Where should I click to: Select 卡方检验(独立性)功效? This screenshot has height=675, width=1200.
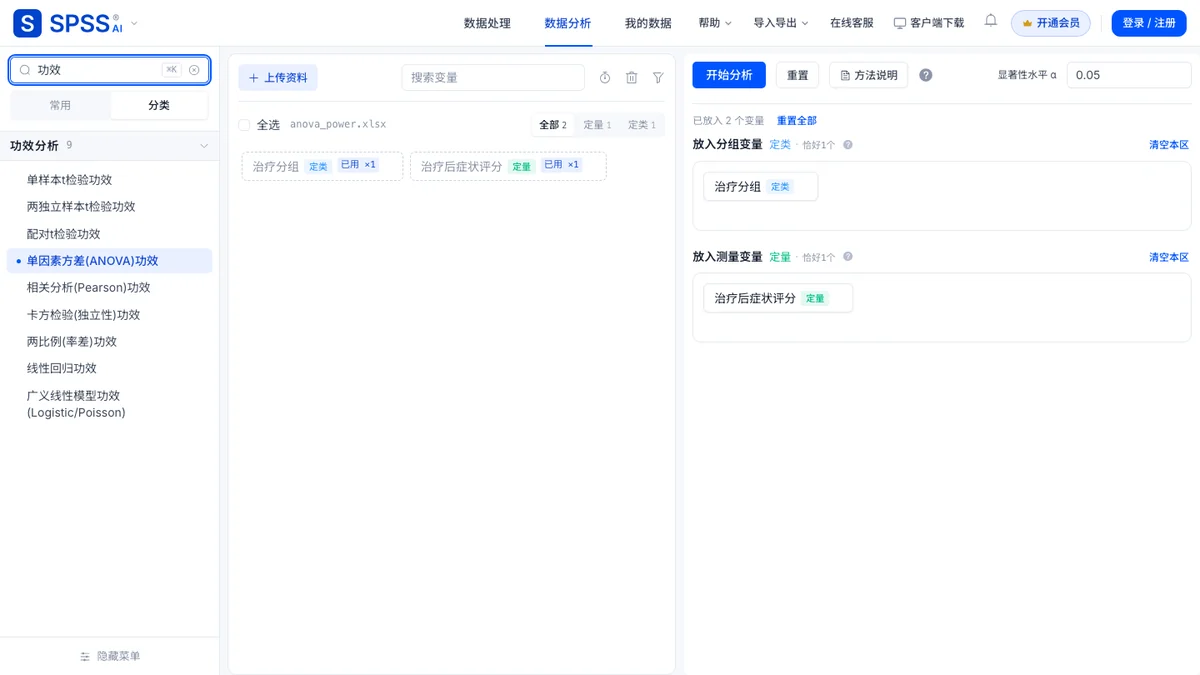[109, 315]
